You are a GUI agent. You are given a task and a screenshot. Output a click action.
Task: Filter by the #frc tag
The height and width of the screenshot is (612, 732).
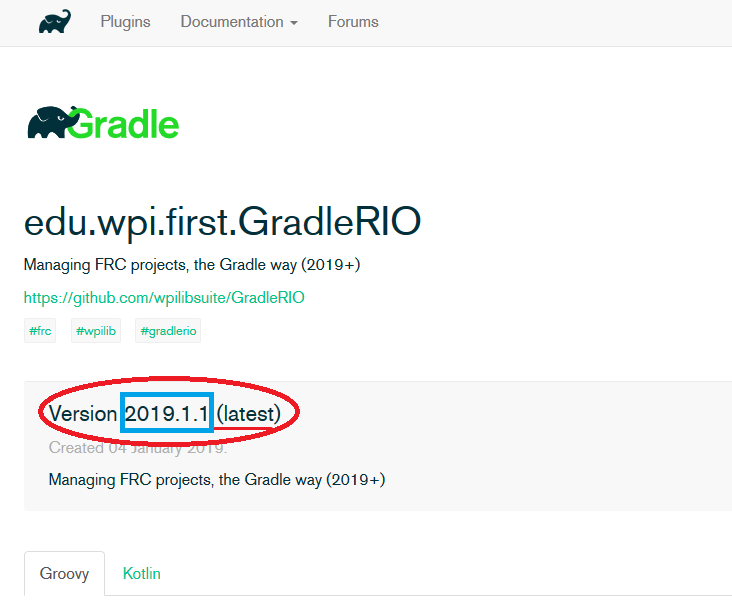click(41, 331)
